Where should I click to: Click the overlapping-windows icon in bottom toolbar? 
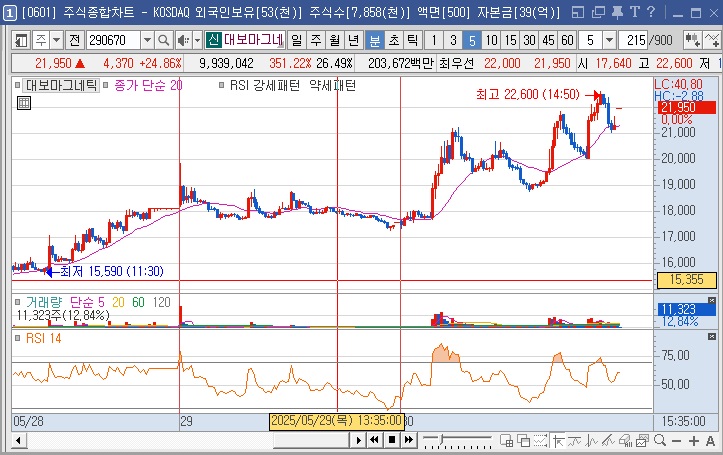click(x=523, y=441)
